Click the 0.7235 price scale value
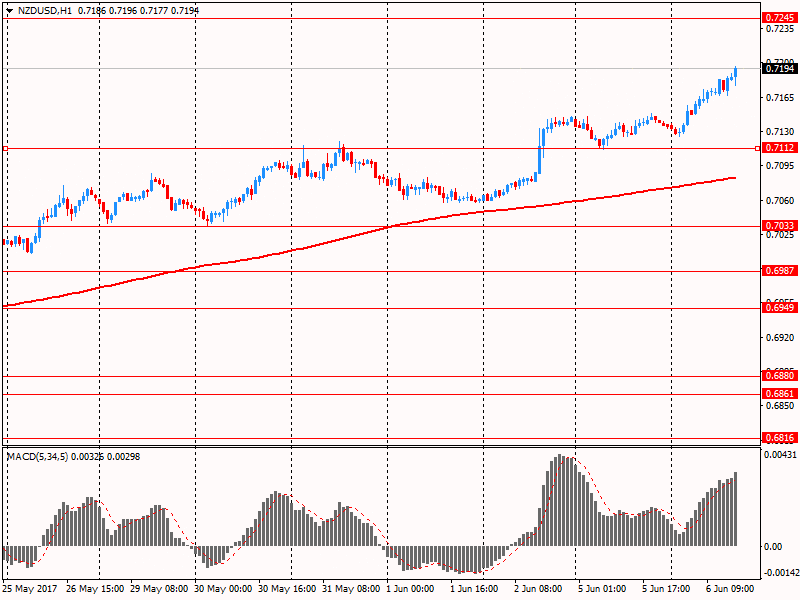The image size is (800, 600). (x=780, y=29)
